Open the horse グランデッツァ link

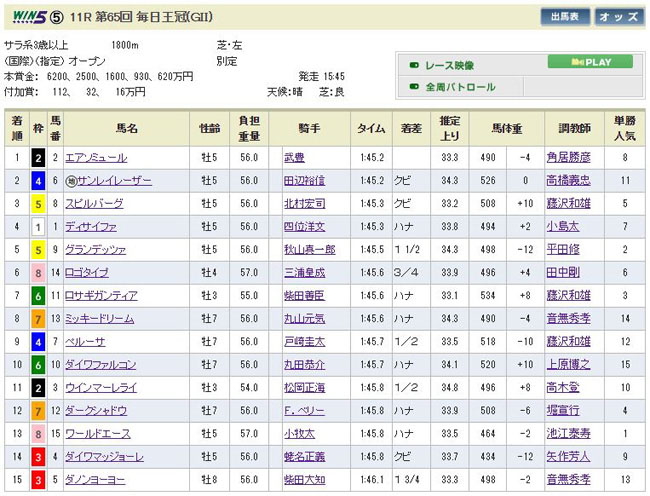pos(96,250)
